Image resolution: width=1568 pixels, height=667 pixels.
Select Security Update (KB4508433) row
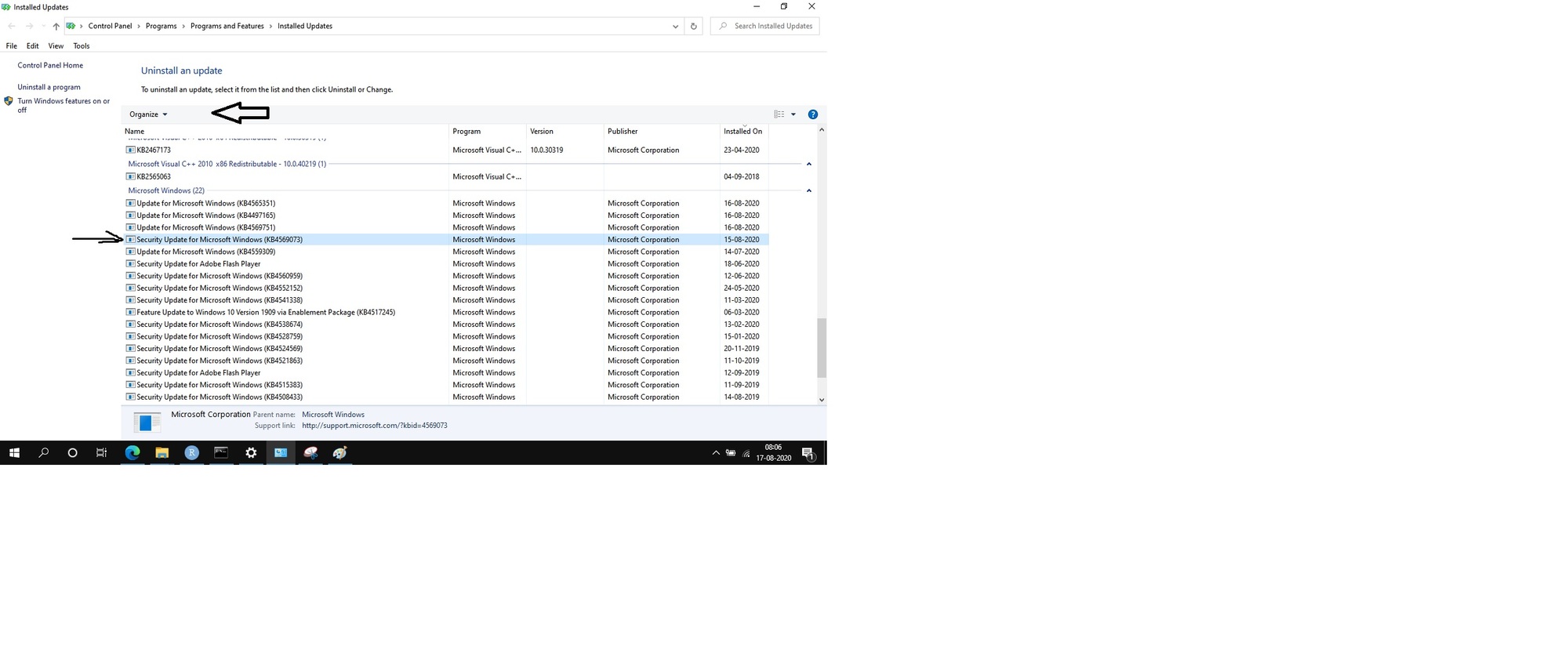tap(445, 397)
